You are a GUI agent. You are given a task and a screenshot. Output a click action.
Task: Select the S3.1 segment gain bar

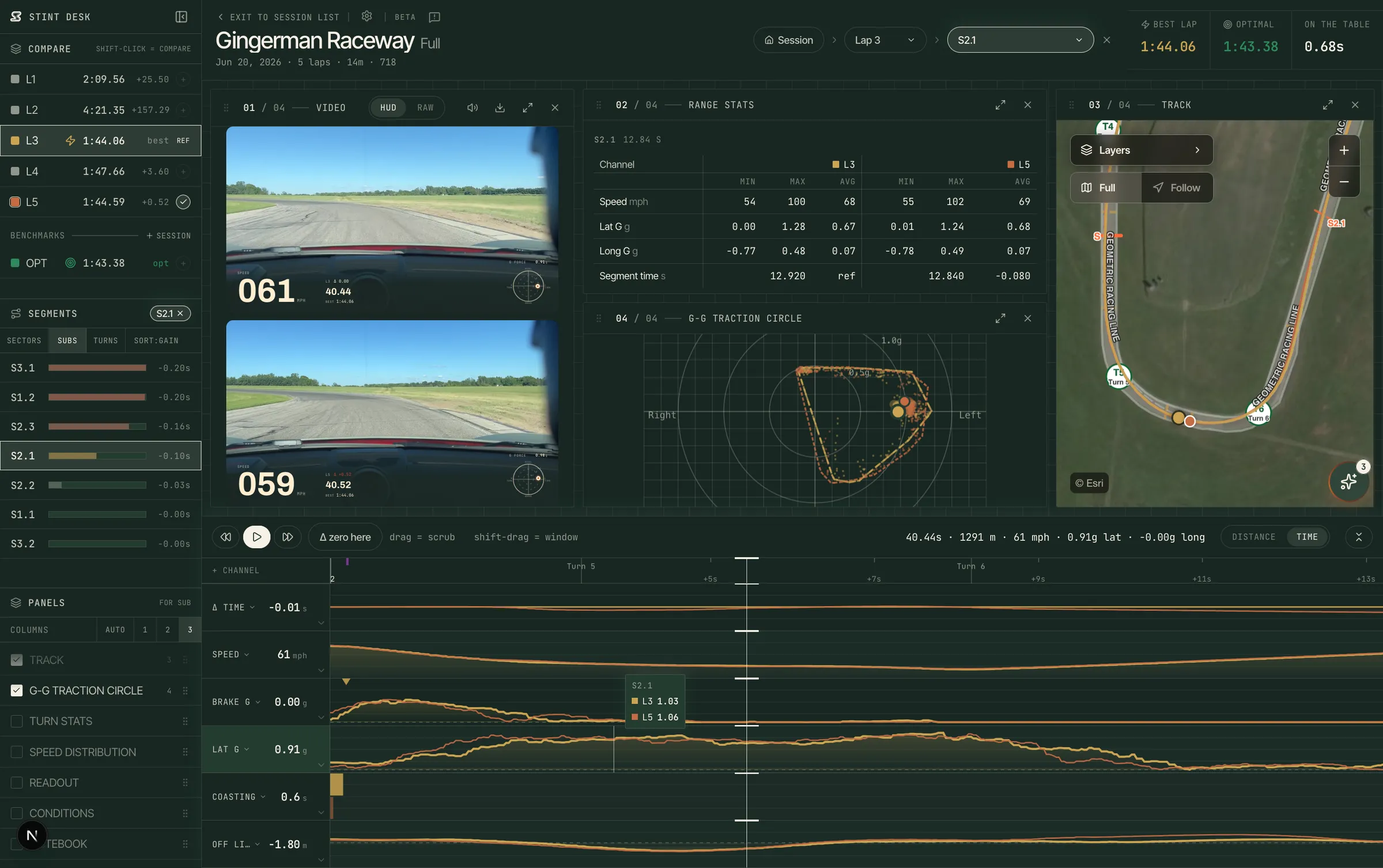97,367
